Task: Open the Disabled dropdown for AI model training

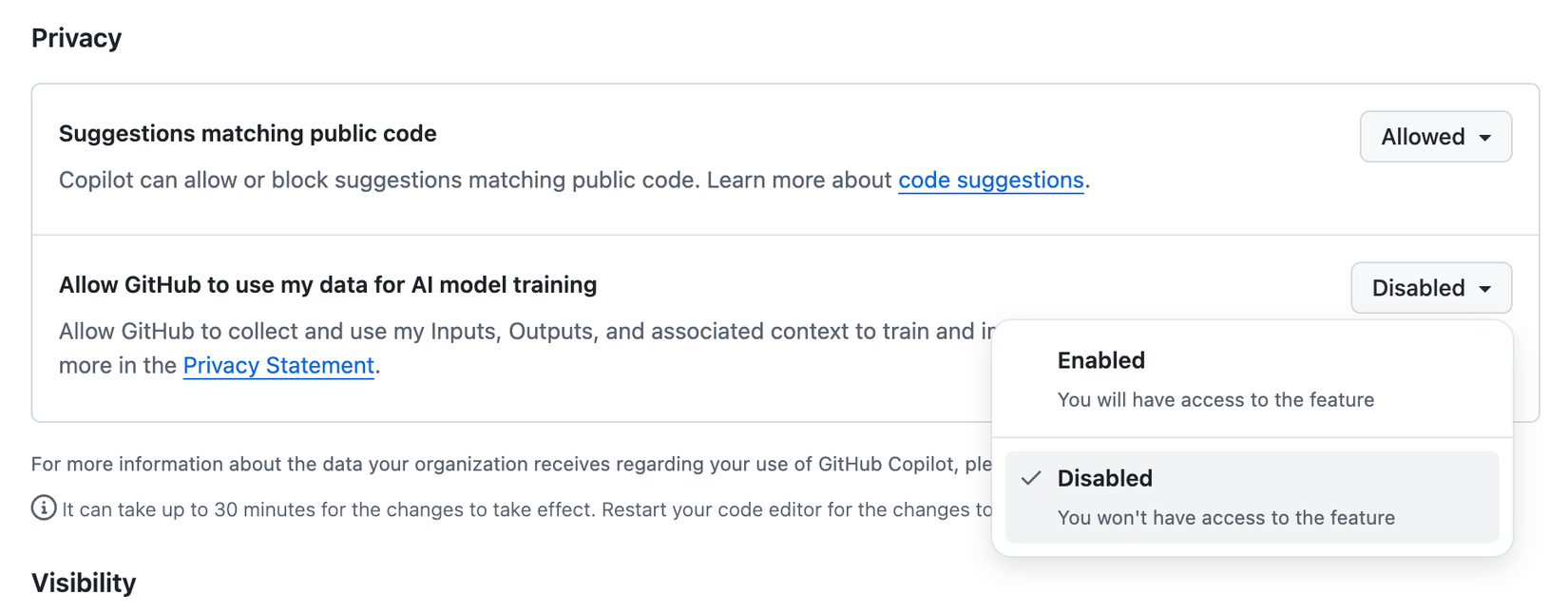Action: pos(1430,288)
